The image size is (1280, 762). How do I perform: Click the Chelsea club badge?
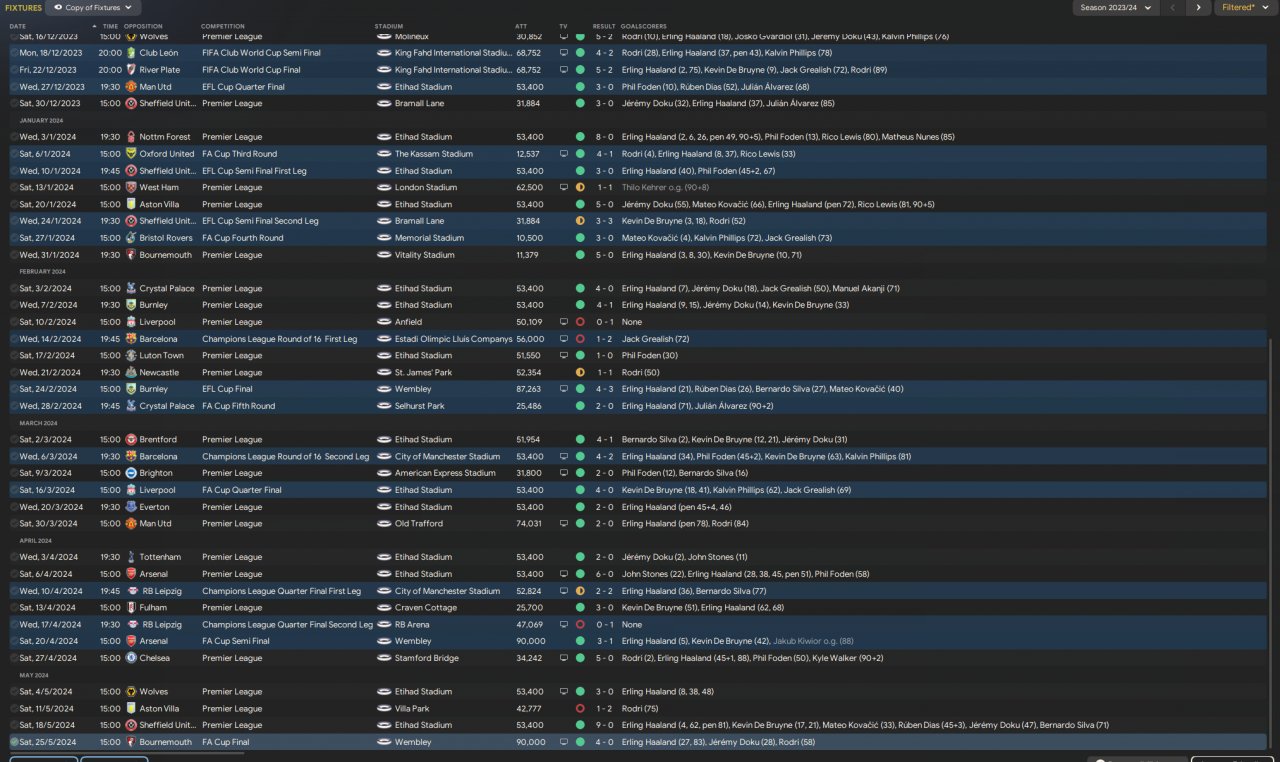click(x=131, y=658)
